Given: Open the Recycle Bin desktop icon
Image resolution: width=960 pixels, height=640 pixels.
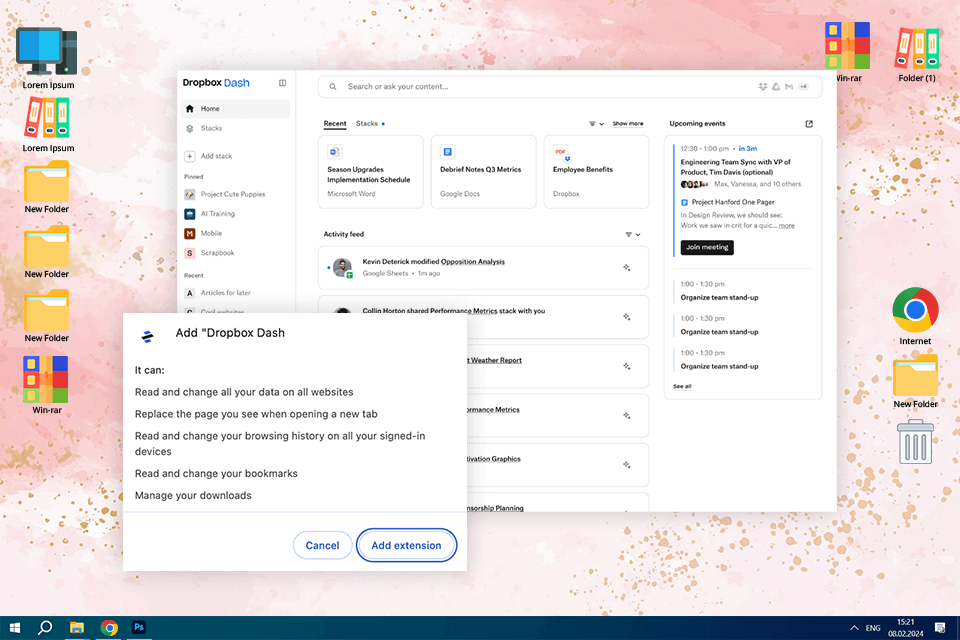Looking at the screenshot, I should pos(915,442).
